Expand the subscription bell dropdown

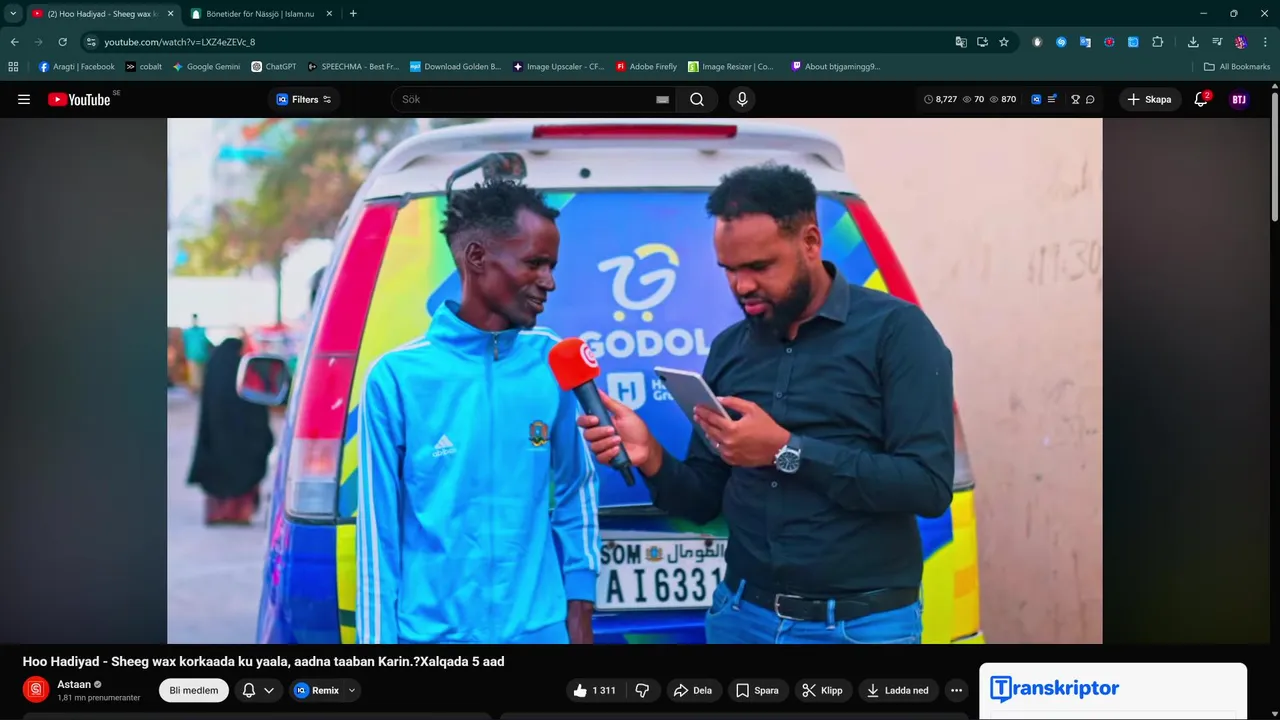coord(259,690)
